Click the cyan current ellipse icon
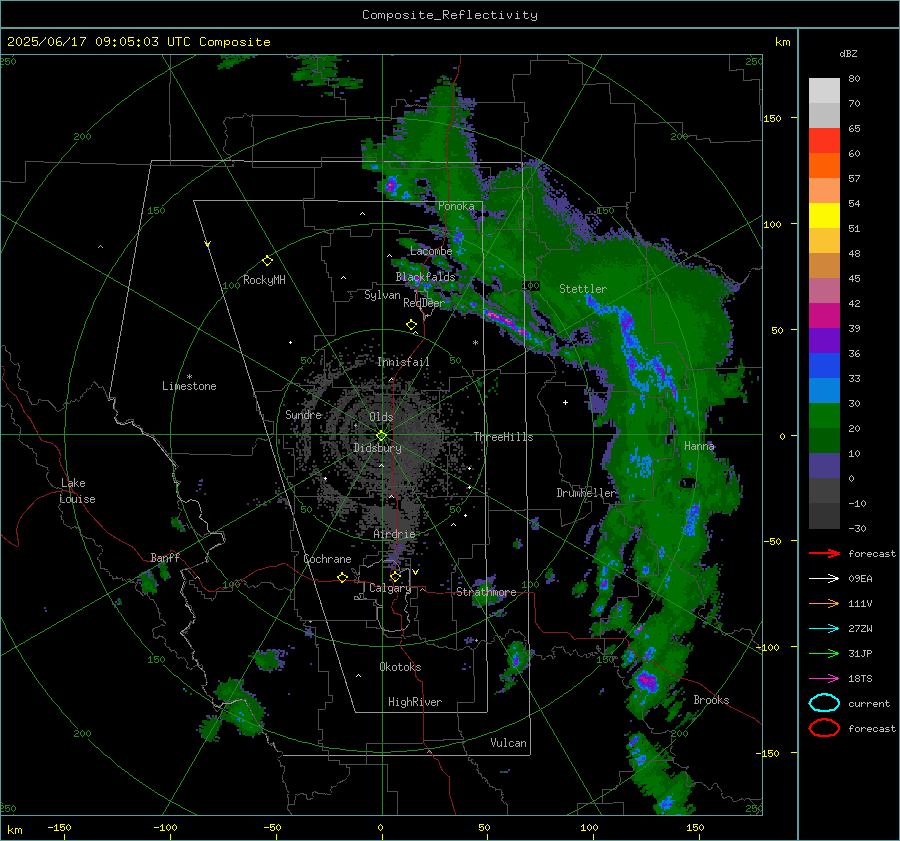900x841 pixels. (824, 703)
